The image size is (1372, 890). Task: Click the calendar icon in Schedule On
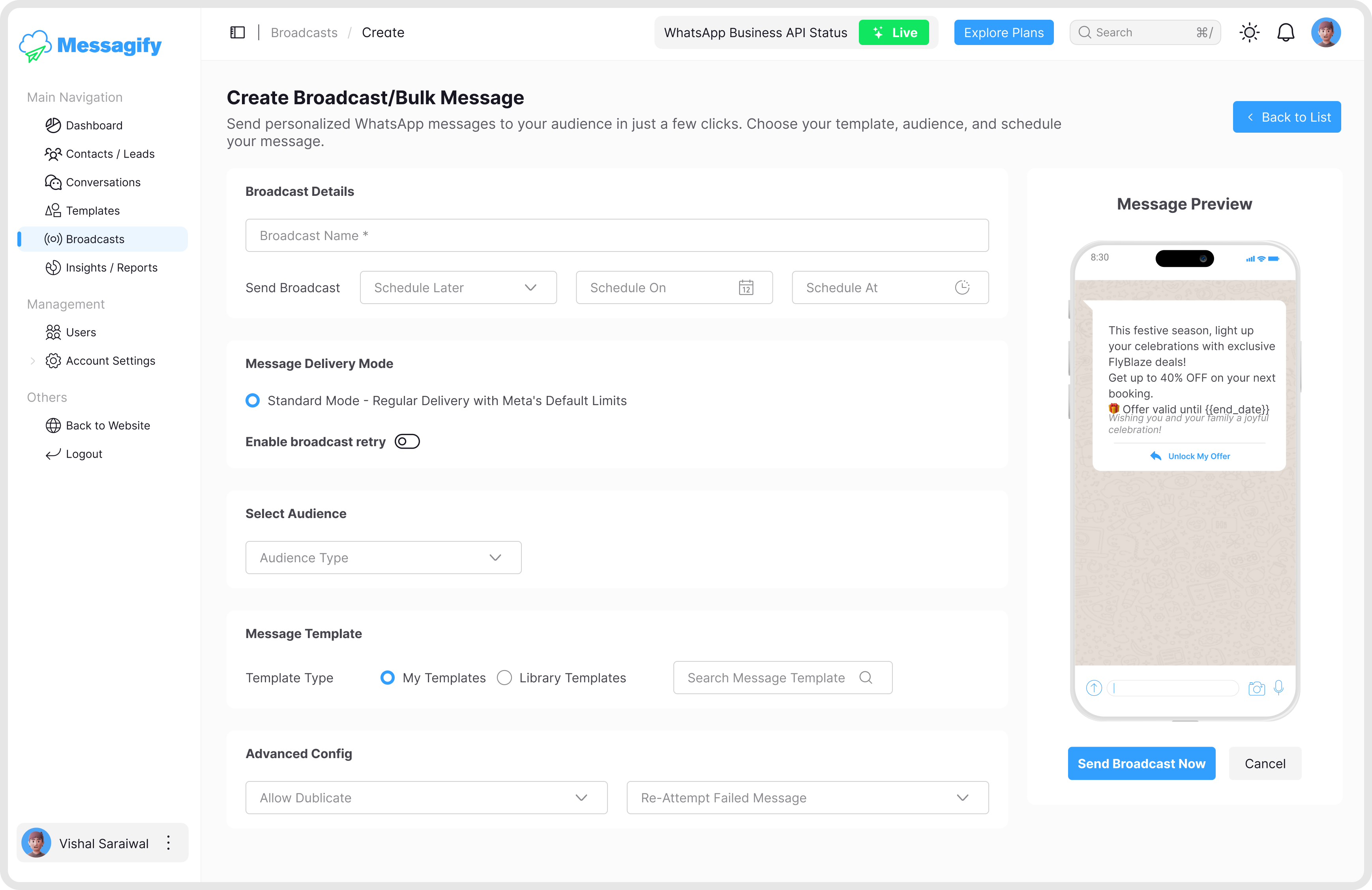tap(746, 287)
